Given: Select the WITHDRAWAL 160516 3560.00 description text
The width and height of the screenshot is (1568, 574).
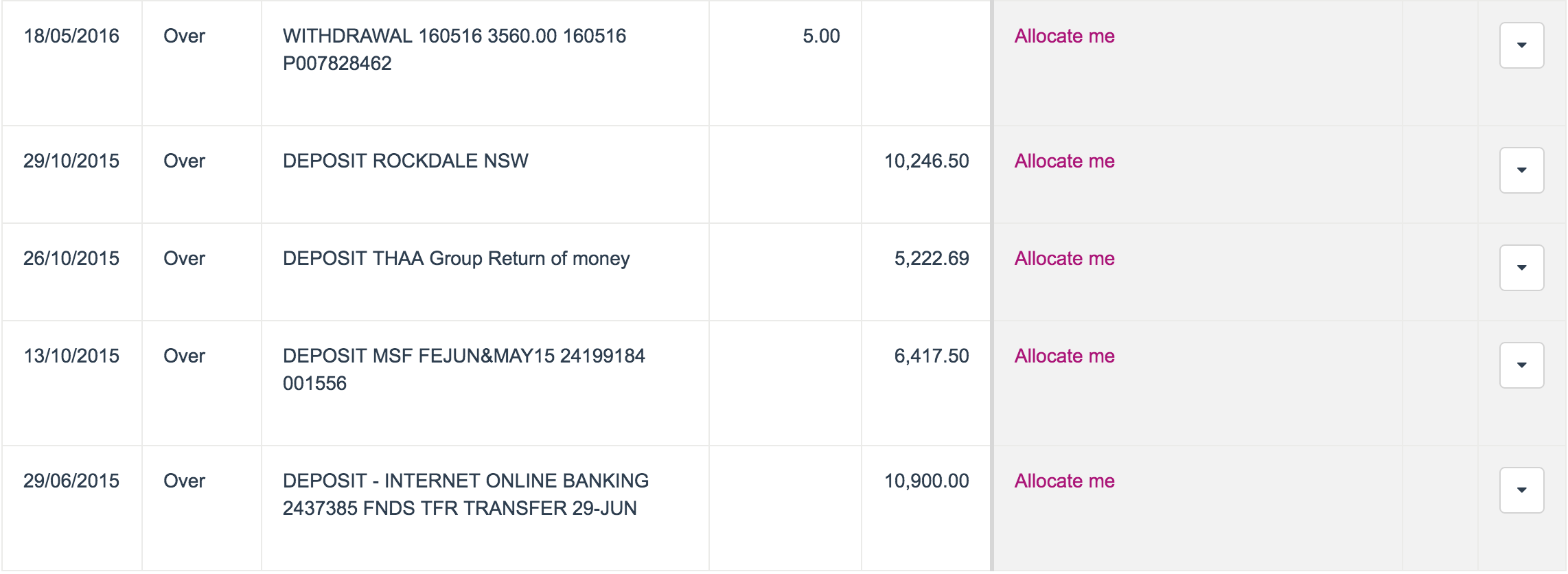Looking at the screenshot, I should (x=454, y=49).
